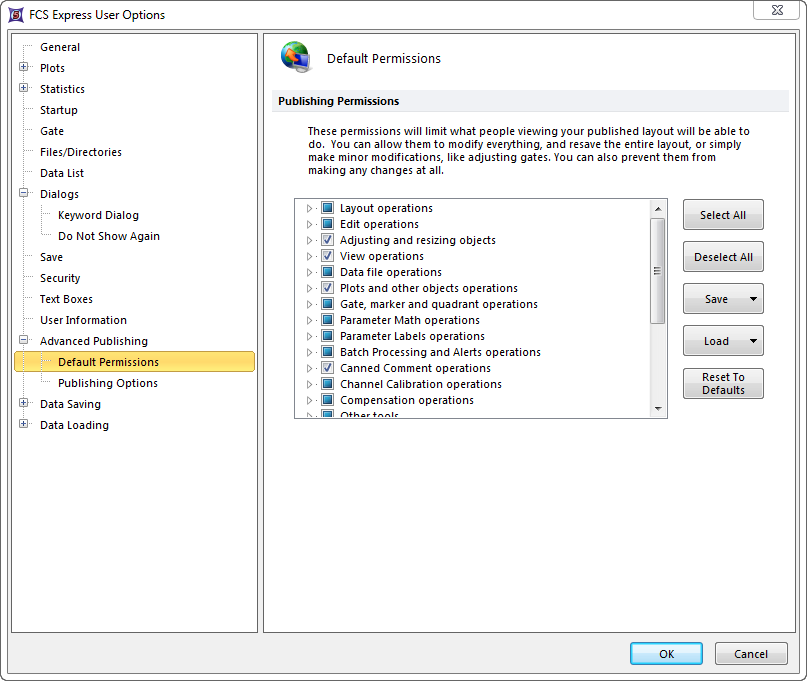Go to Keyword Dialog settings
The image size is (807, 681).
[x=98, y=215]
